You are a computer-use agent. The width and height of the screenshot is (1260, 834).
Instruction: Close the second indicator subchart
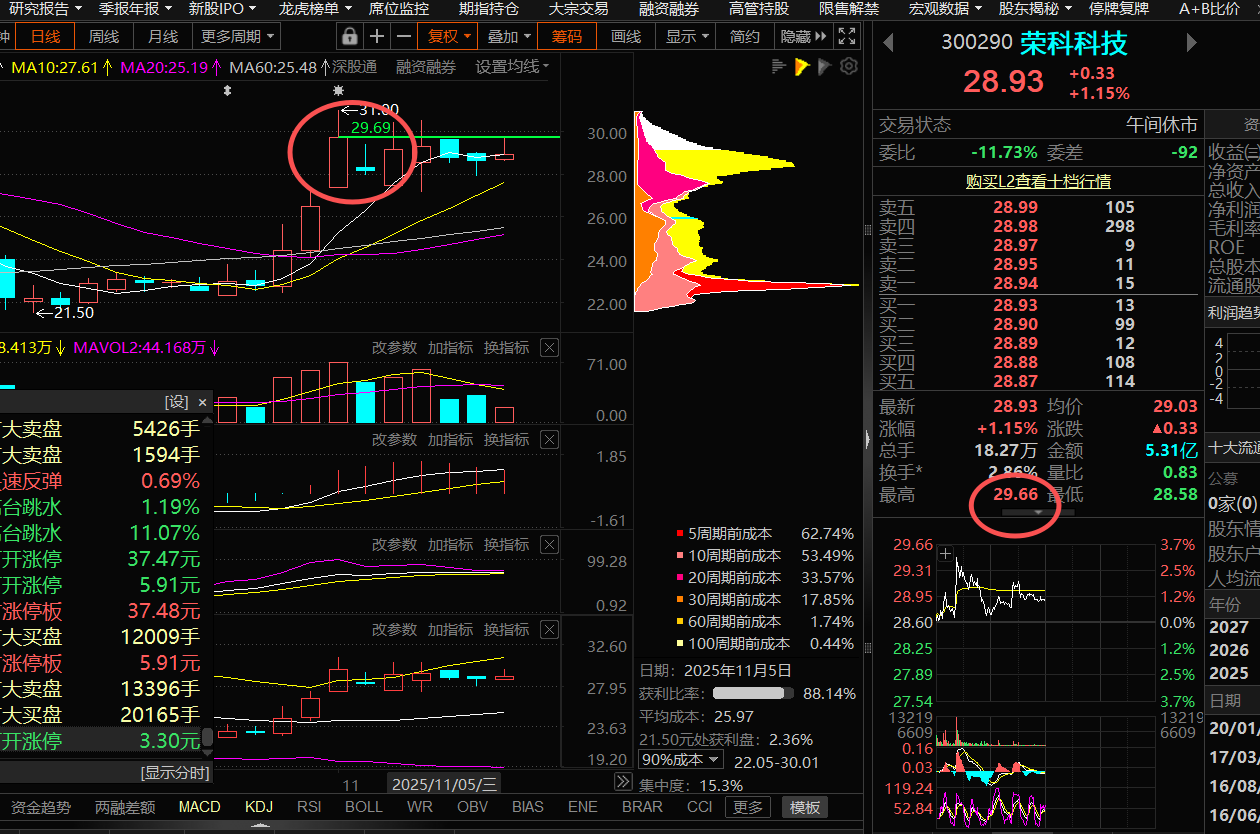pyautogui.click(x=549, y=439)
